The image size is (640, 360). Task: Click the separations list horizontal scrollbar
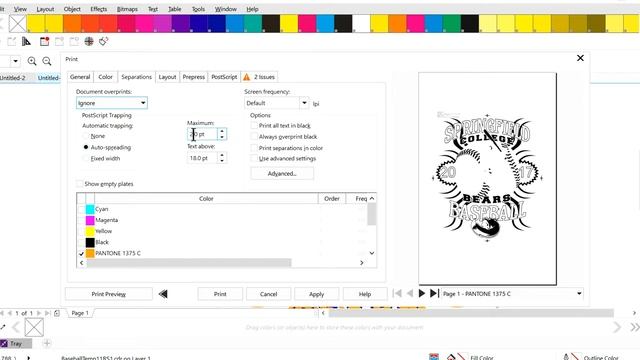click(189, 262)
